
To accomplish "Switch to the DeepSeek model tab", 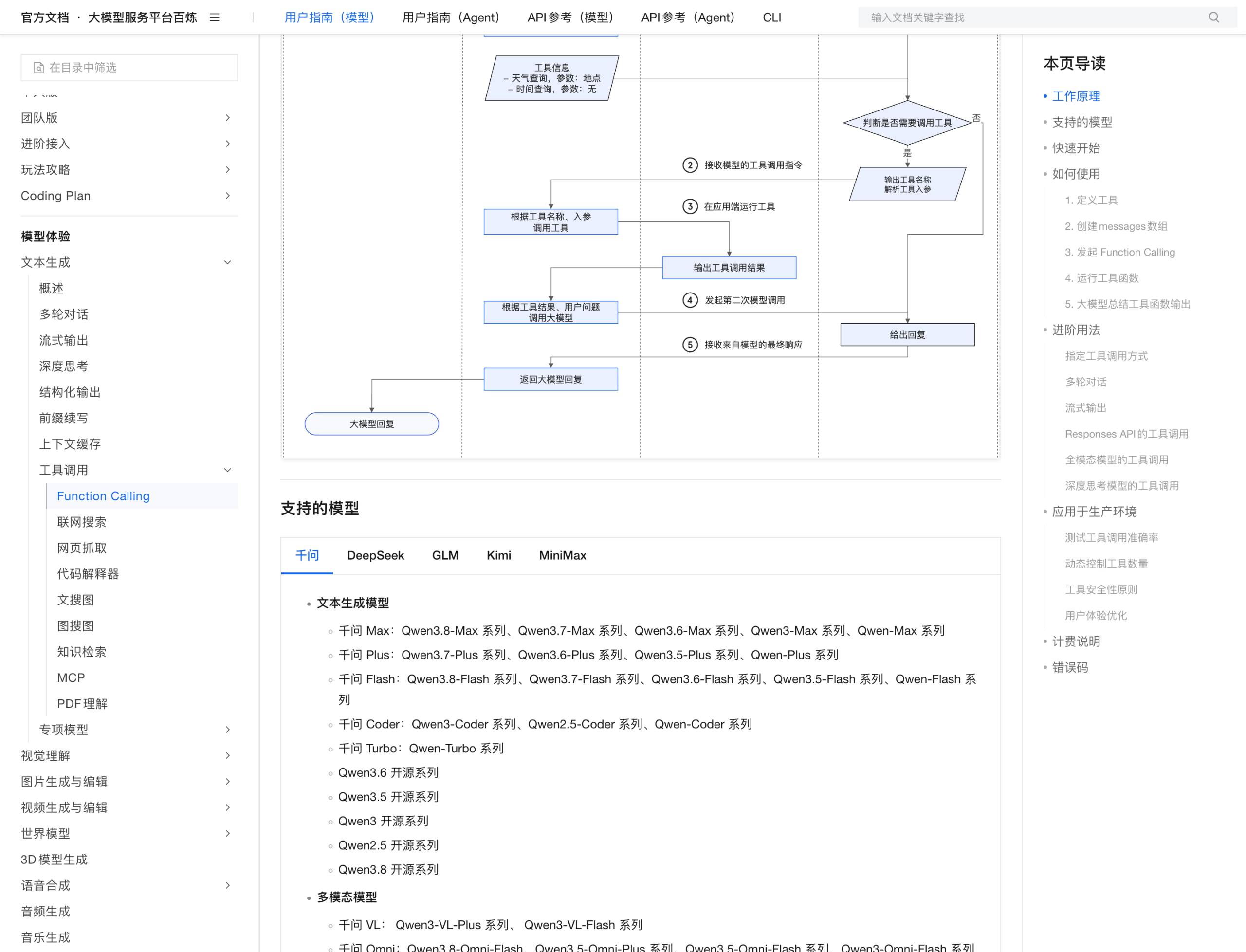I will 375,555.
